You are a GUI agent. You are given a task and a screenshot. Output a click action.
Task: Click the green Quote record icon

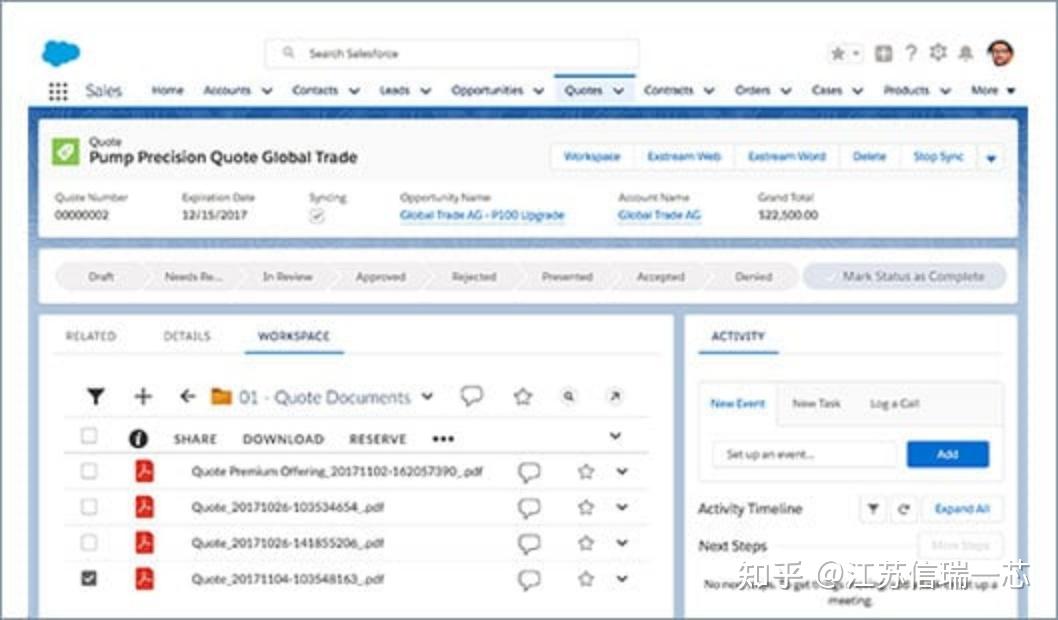65,152
